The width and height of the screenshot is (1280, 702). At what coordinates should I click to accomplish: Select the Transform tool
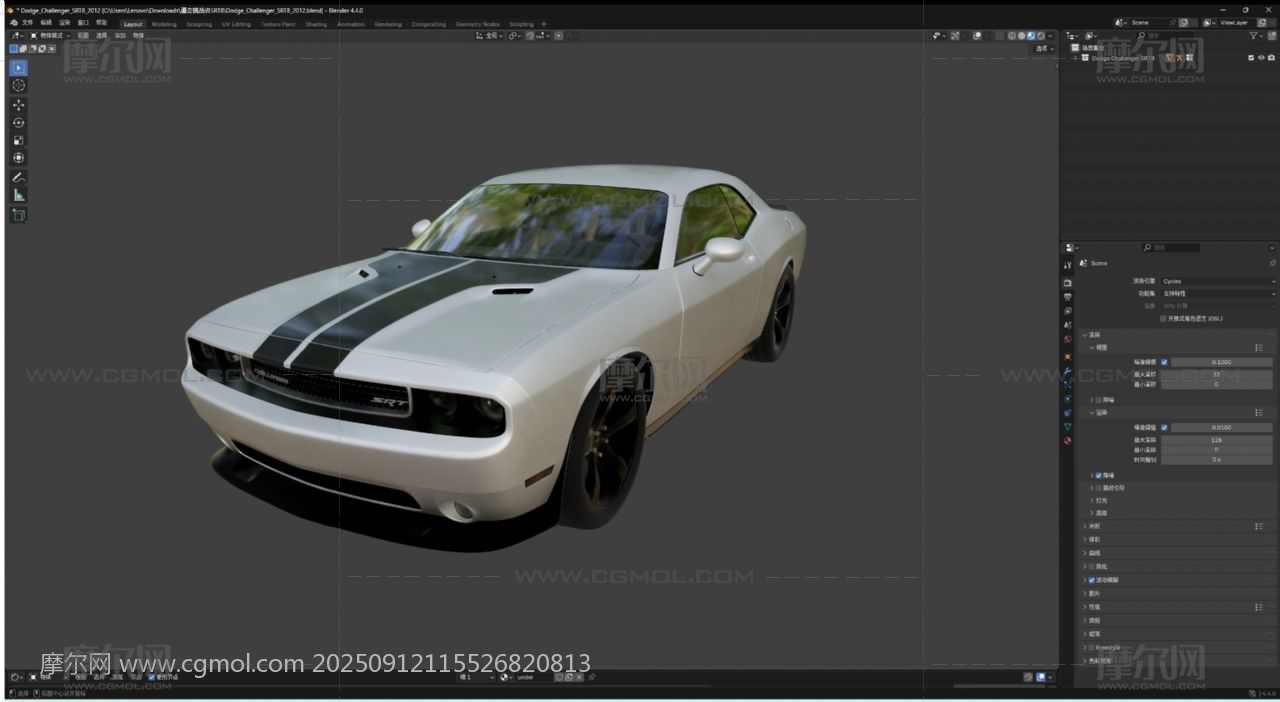(x=18, y=158)
